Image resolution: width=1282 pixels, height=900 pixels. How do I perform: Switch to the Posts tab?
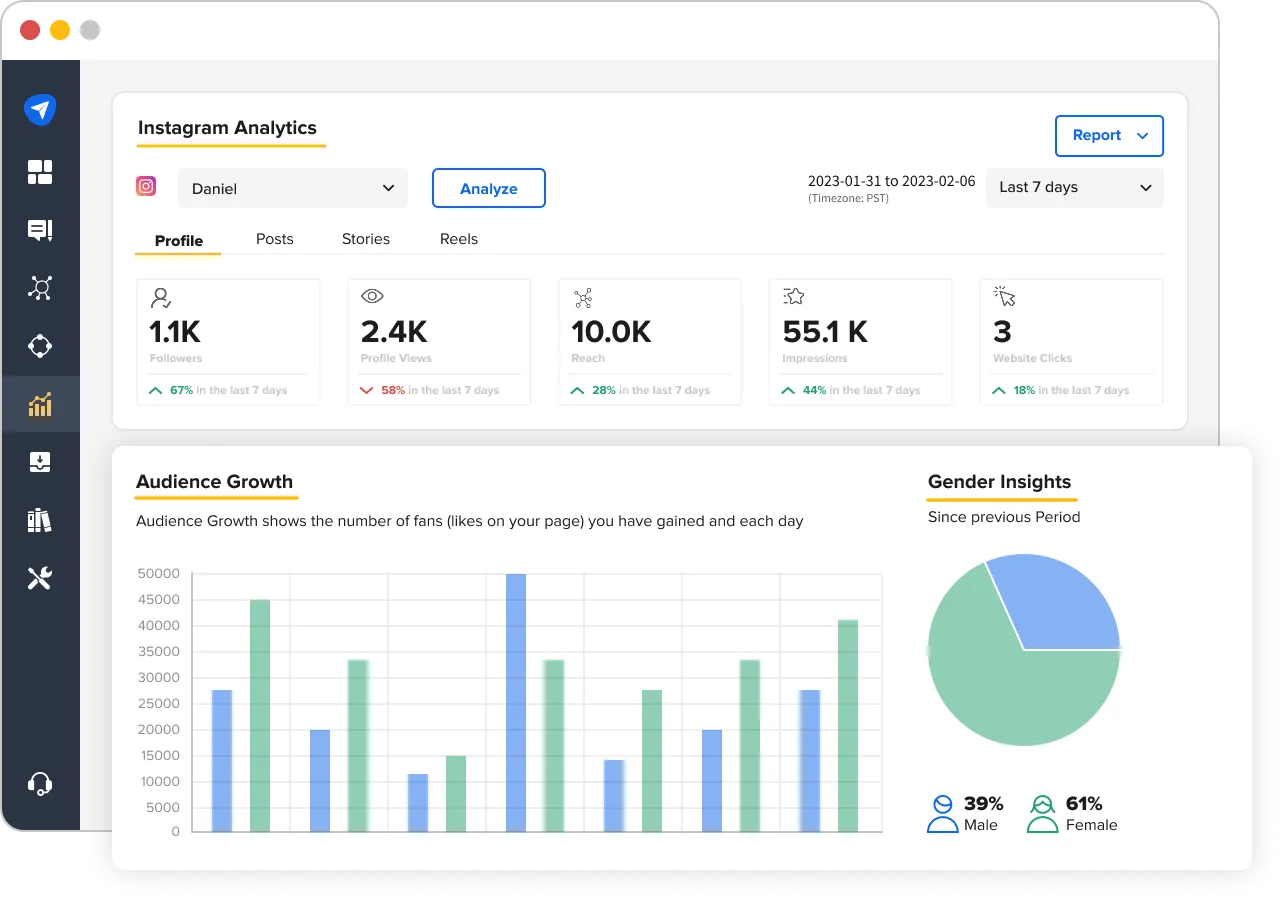274,239
